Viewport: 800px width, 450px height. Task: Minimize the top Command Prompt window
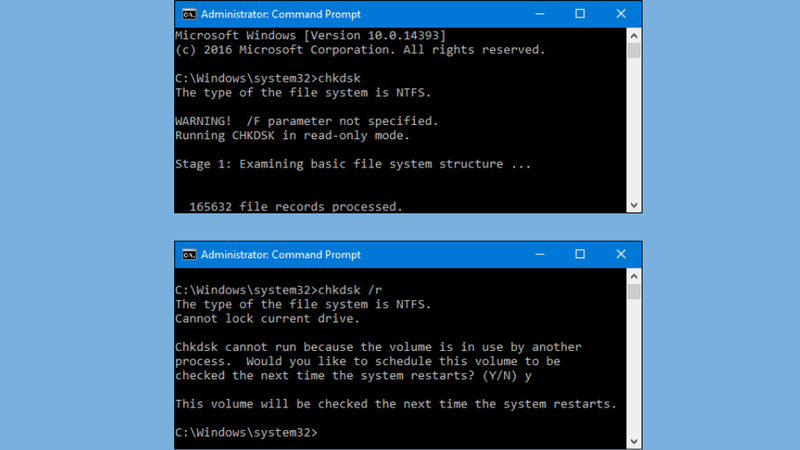pos(540,14)
